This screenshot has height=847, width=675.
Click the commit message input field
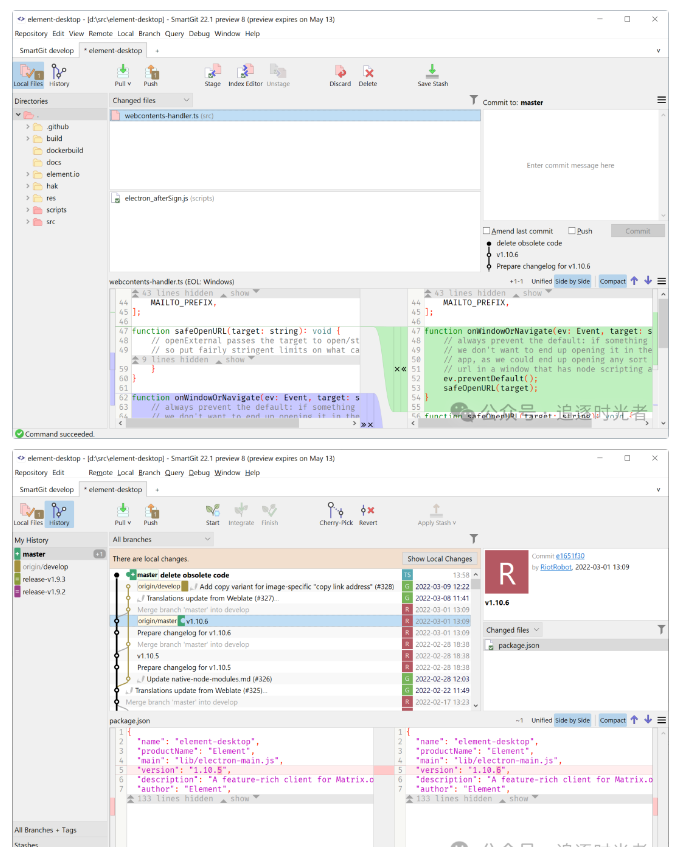[x=570, y=165]
